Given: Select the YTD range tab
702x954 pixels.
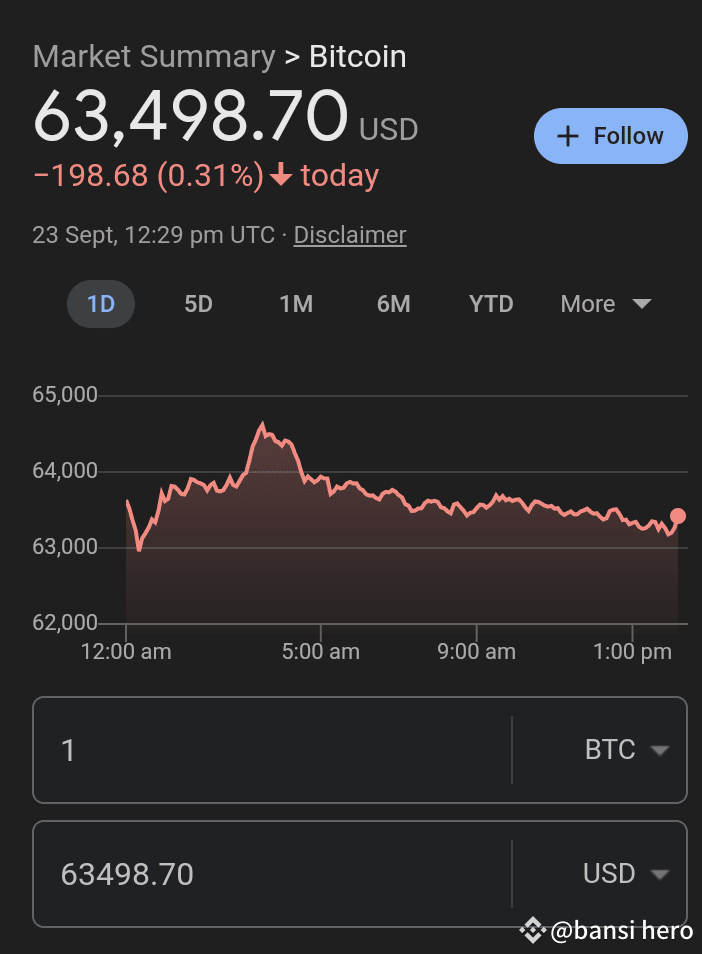Looking at the screenshot, I should pos(491,304).
